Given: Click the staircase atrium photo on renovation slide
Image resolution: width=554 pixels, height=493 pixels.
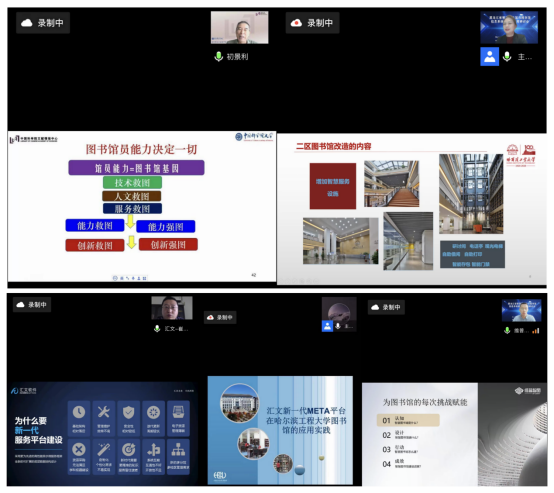Looking at the screenshot, I should (x=391, y=184).
